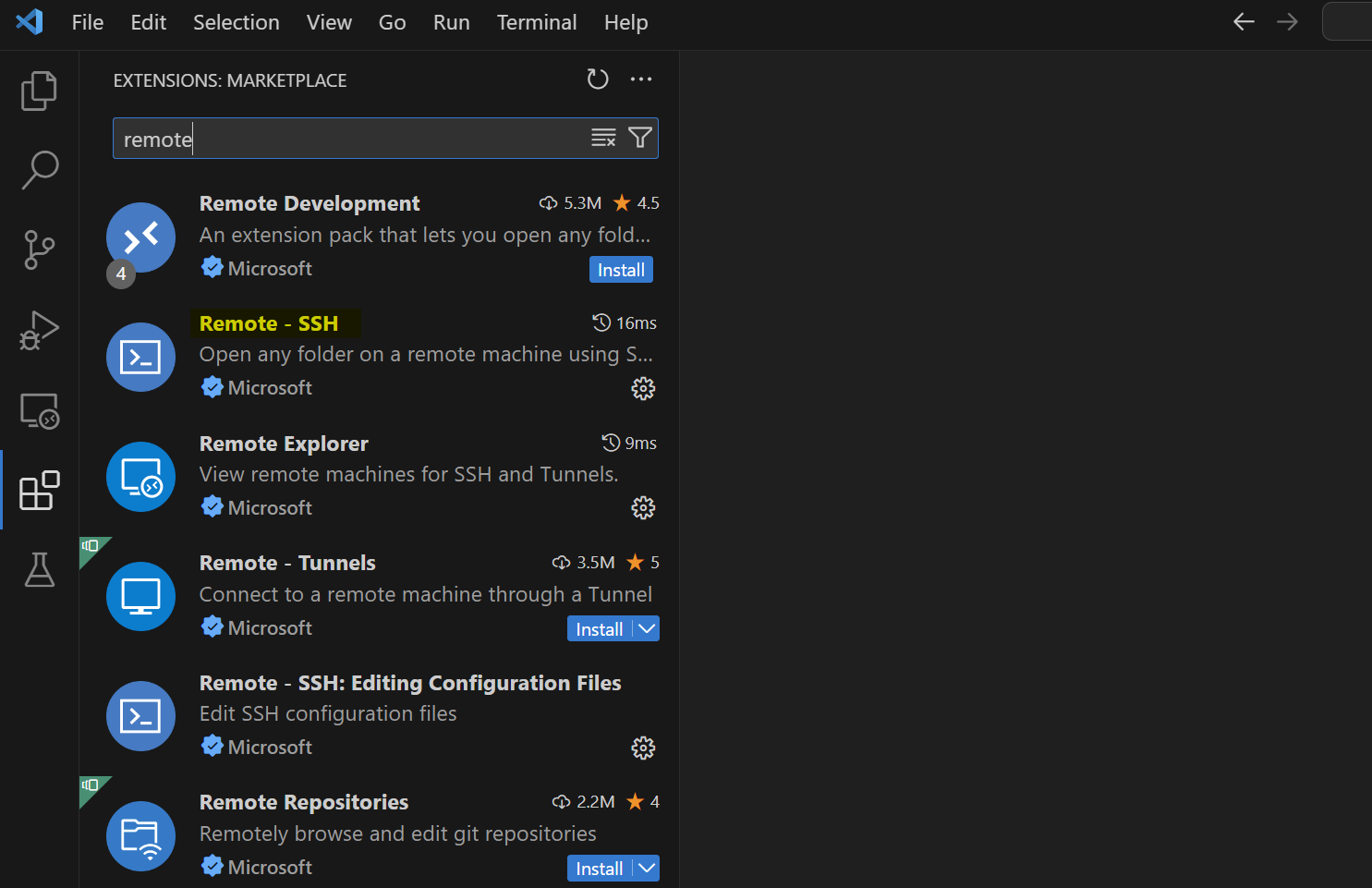Refresh the extensions marketplace list
1372x888 pixels.
click(x=598, y=79)
